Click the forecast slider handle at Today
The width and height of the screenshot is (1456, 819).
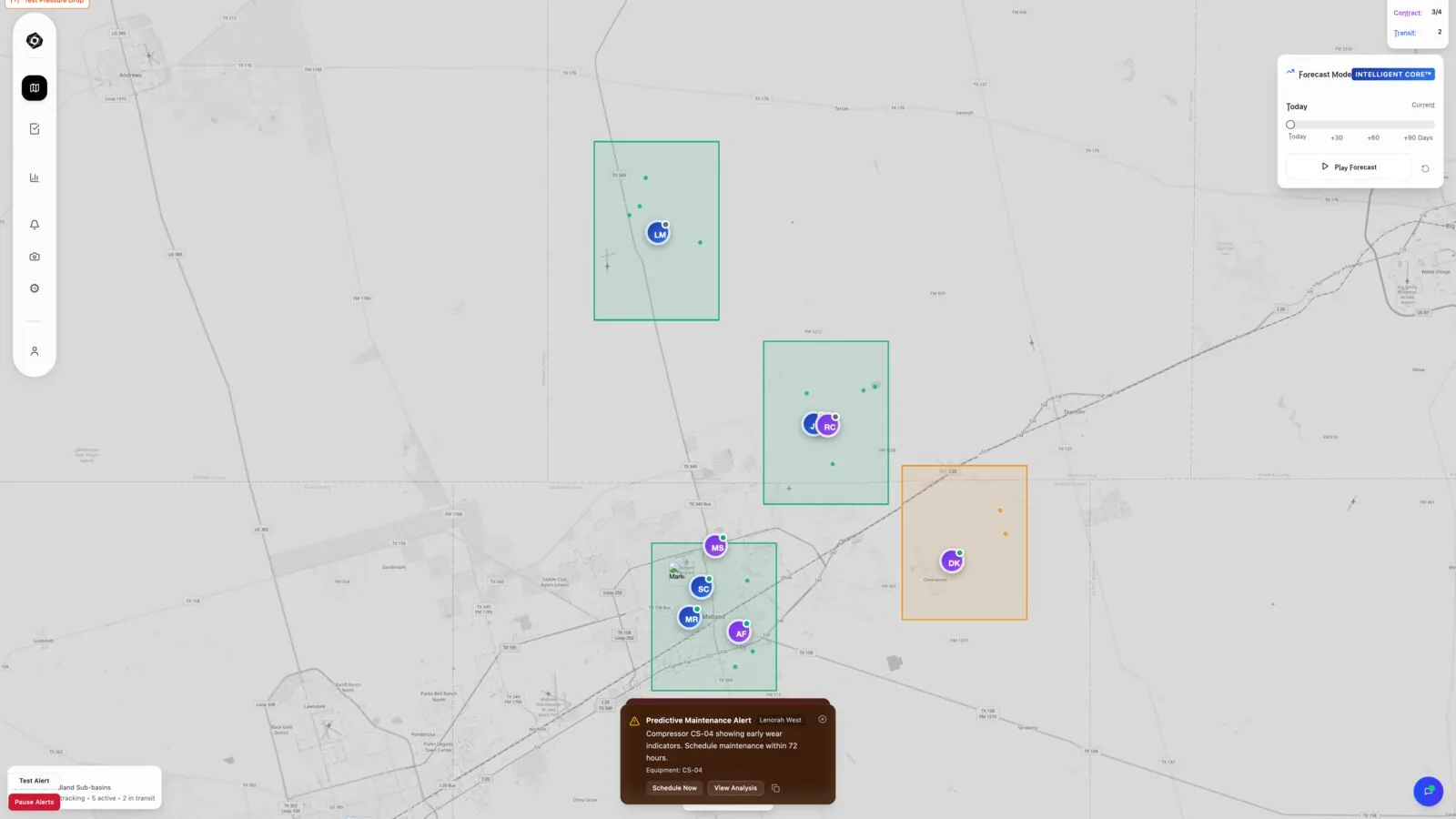tap(1290, 125)
